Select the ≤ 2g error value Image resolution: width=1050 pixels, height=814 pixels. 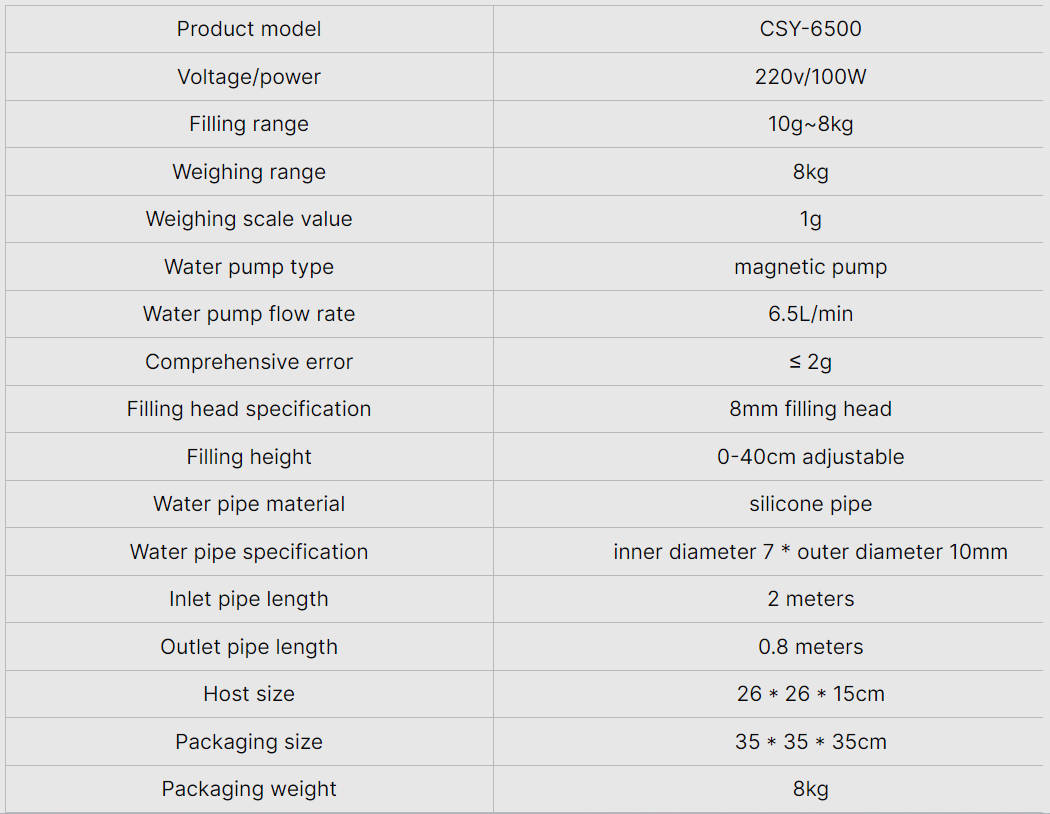810,362
